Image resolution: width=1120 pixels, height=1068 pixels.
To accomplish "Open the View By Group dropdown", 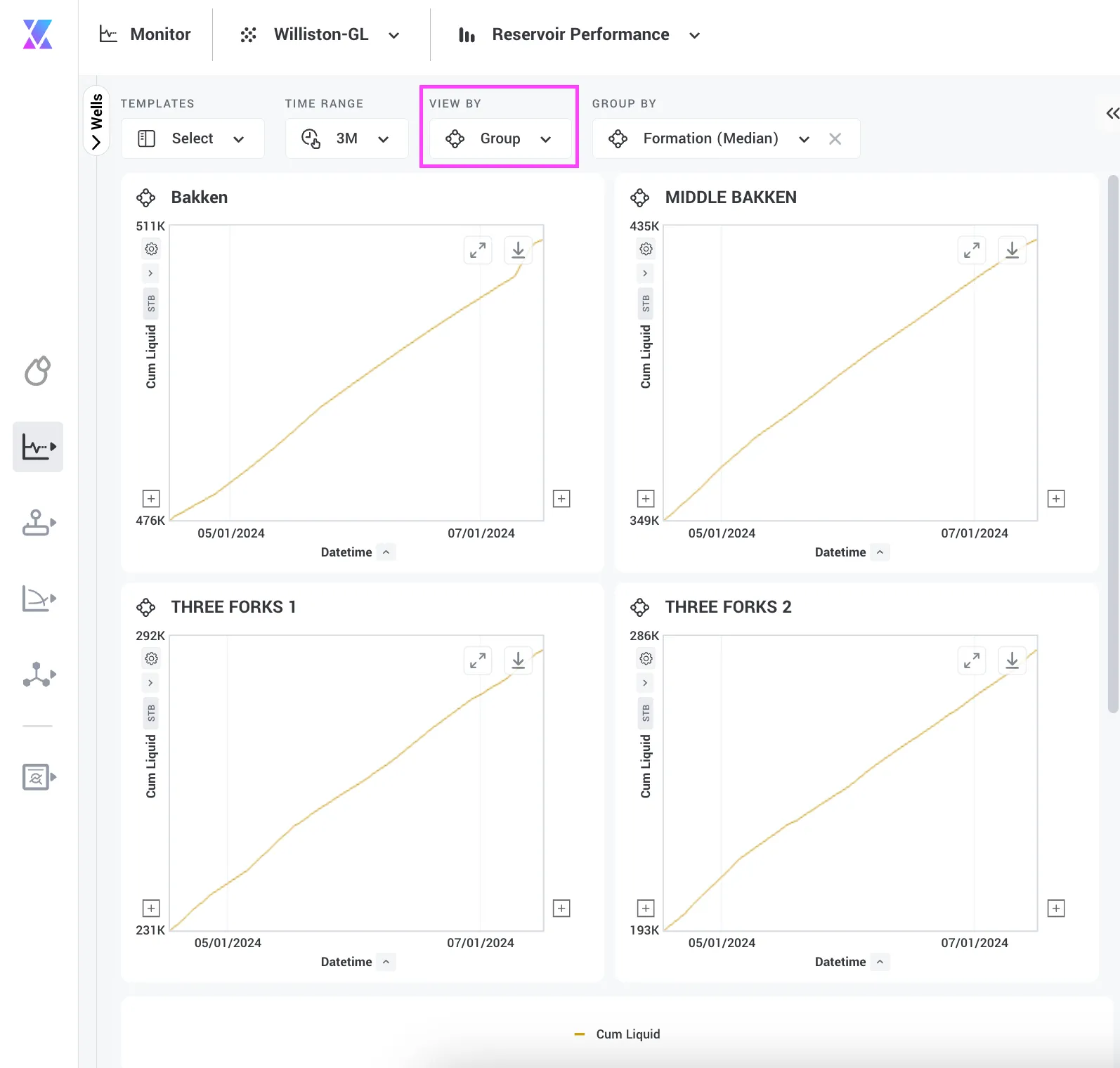I will pos(500,138).
